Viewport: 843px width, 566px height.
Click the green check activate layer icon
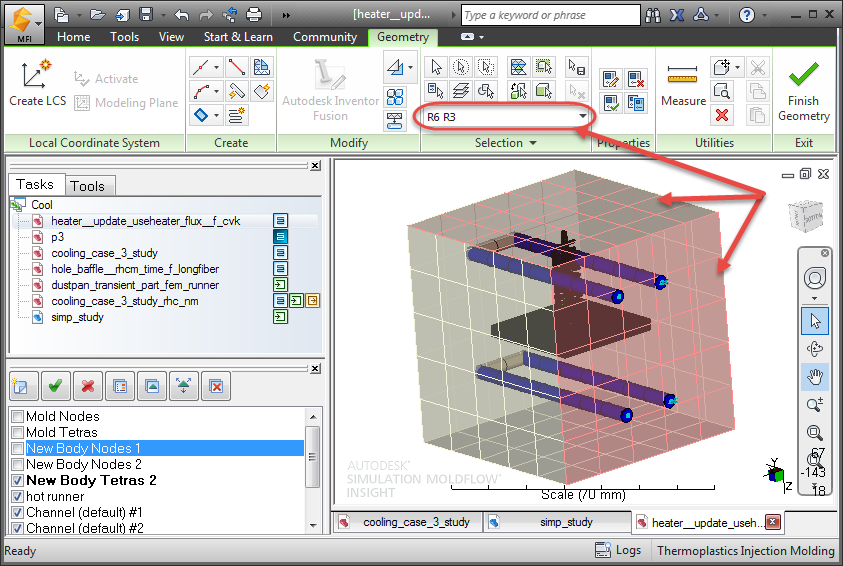coord(55,386)
